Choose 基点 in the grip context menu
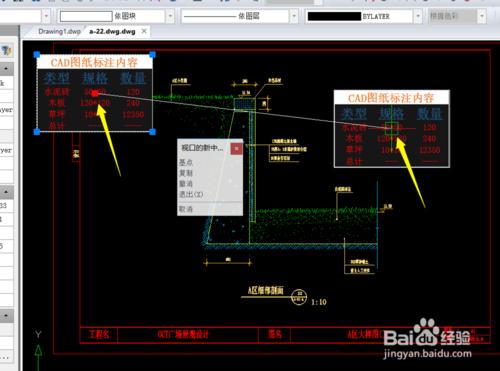 tap(186, 163)
